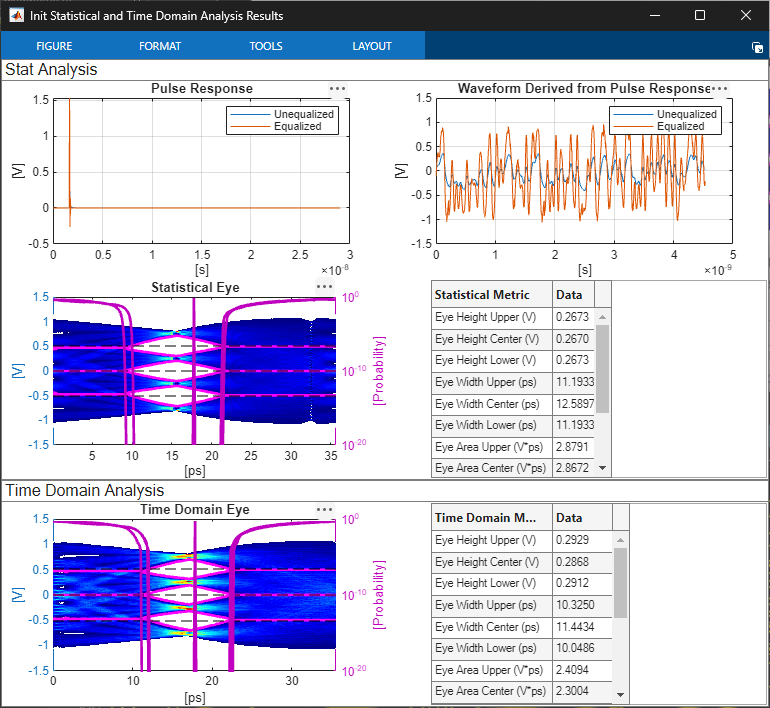Image resolution: width=770 pixels, height=708 pixels.
Task: Maximize the analysis results window
Action: coord(700,15)
